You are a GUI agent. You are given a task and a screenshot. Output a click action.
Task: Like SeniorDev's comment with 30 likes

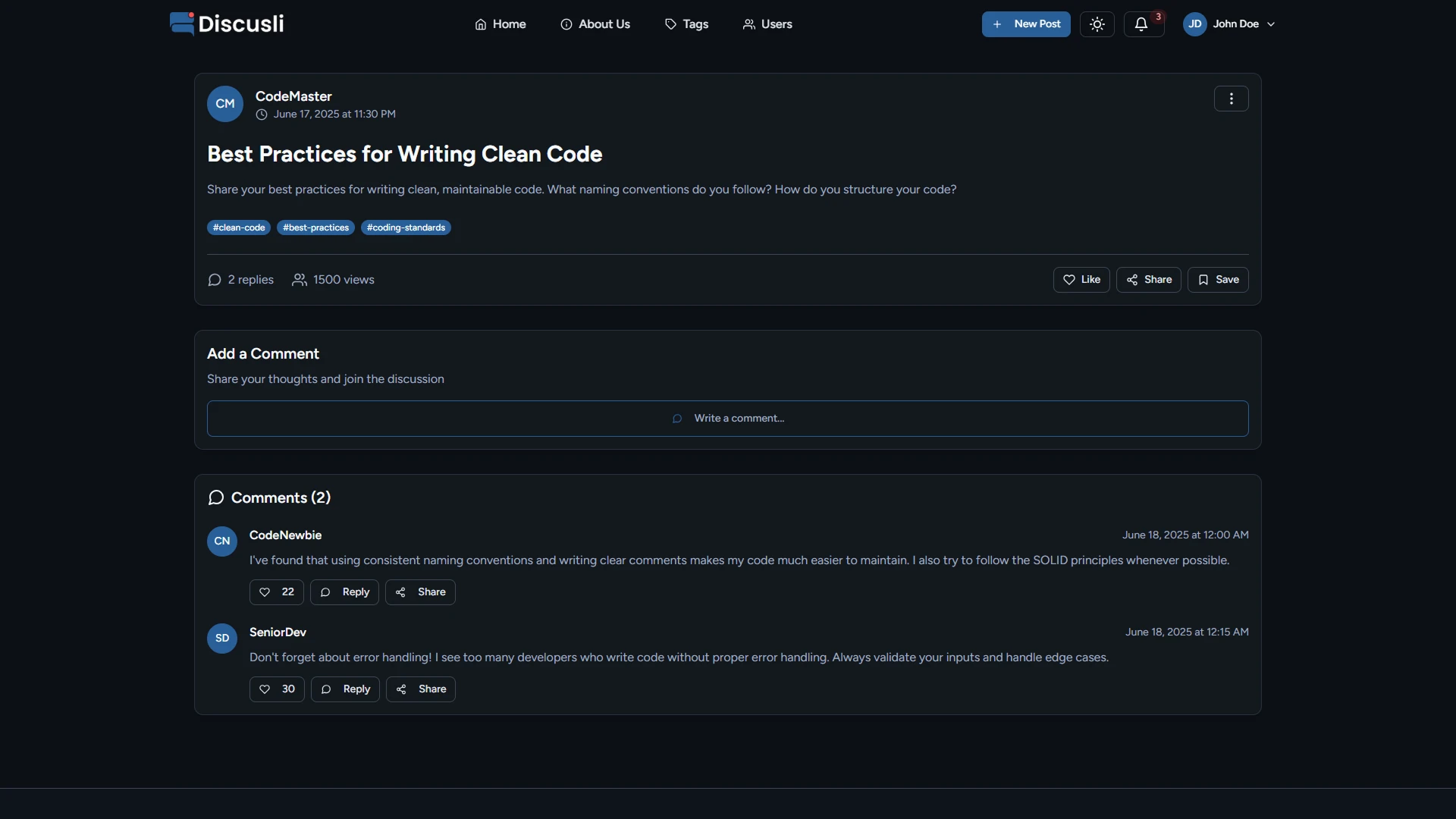pyautogui.click(x=277, y=689)
